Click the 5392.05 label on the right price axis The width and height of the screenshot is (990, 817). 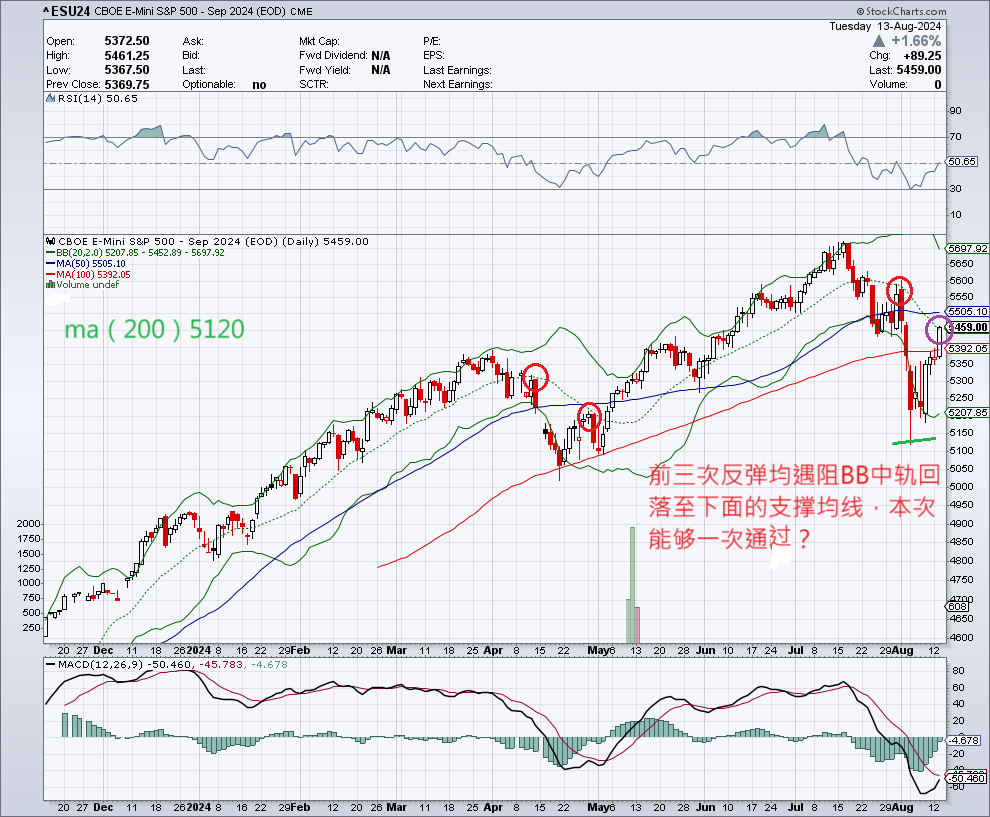point(968,349)
